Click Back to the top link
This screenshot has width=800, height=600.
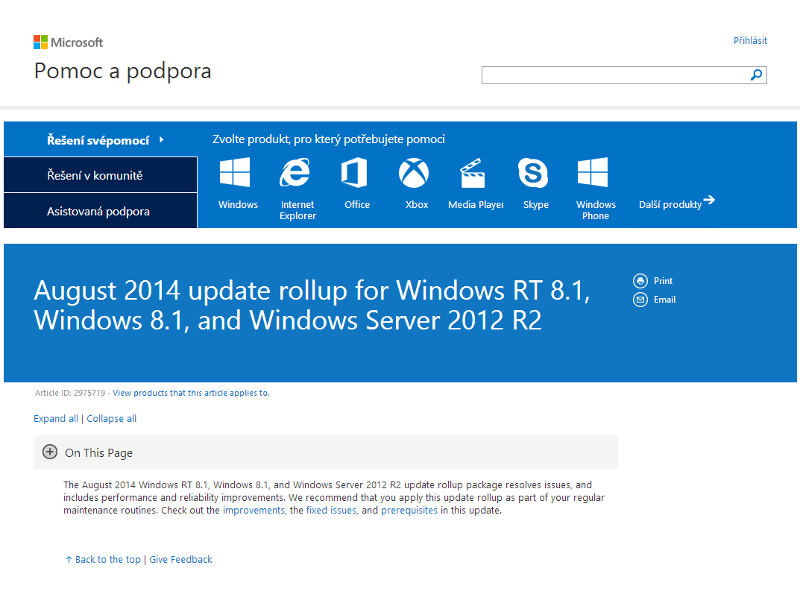[x=108, y=559]
